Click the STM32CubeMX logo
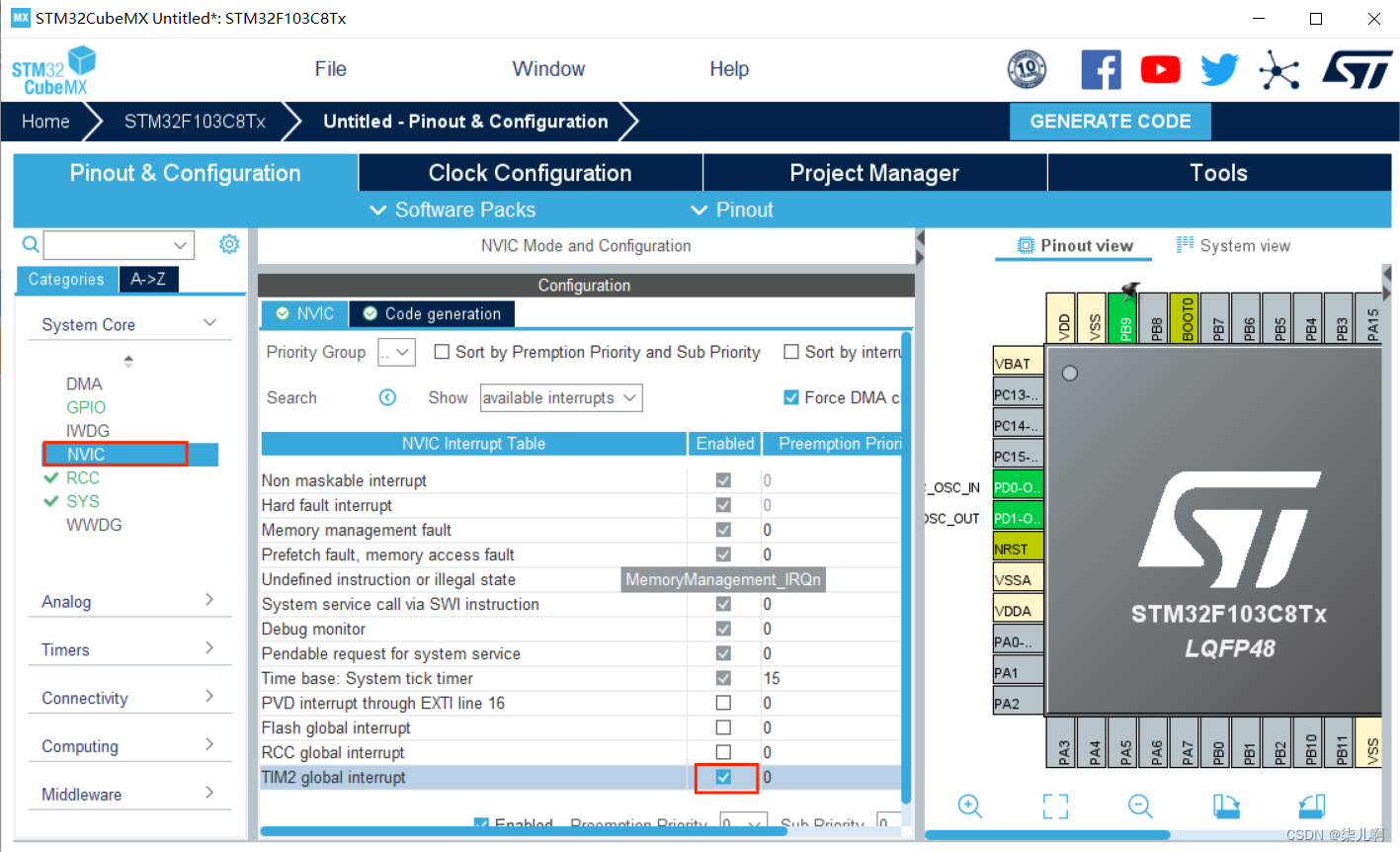1400x852 pixels. tap(53, 70)
